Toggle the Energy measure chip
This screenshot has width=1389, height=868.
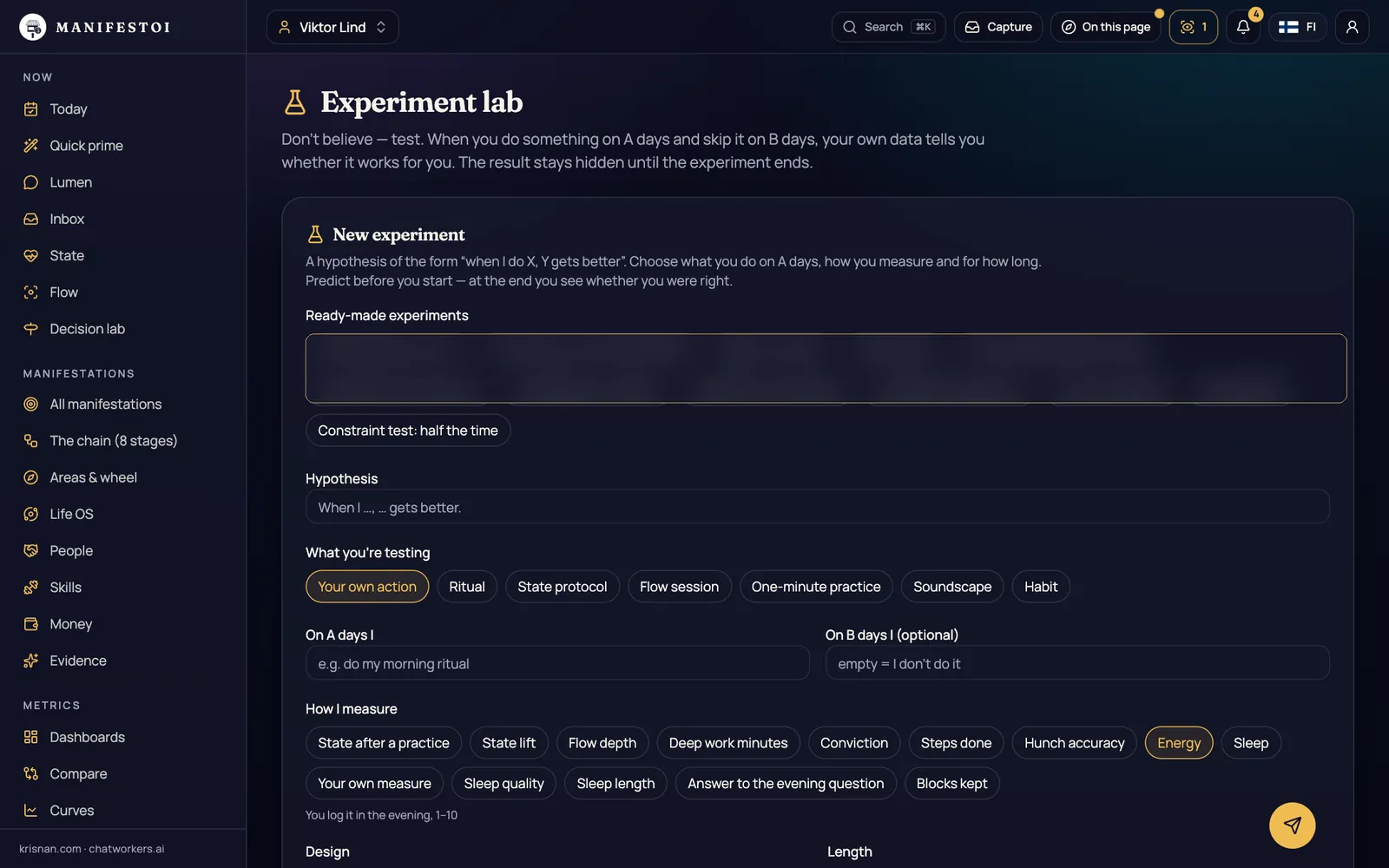[1179, 743]
